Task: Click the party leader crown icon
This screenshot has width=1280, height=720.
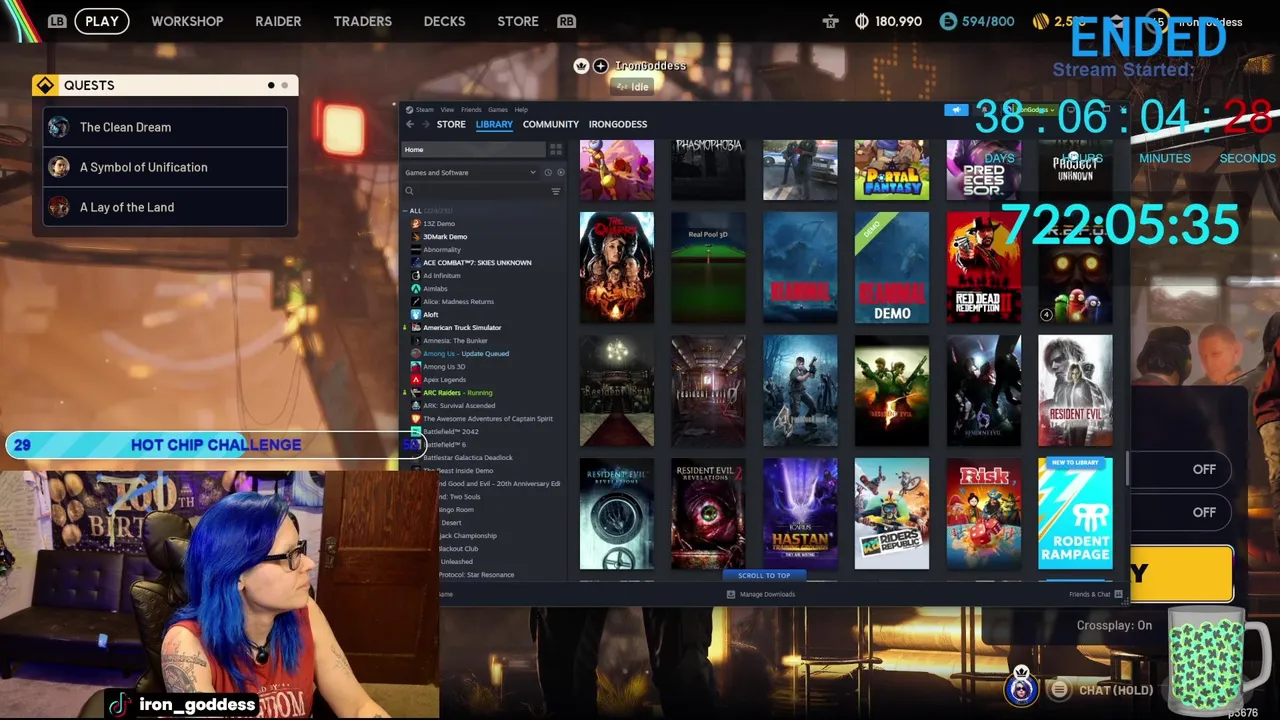Action: [581, 66]
